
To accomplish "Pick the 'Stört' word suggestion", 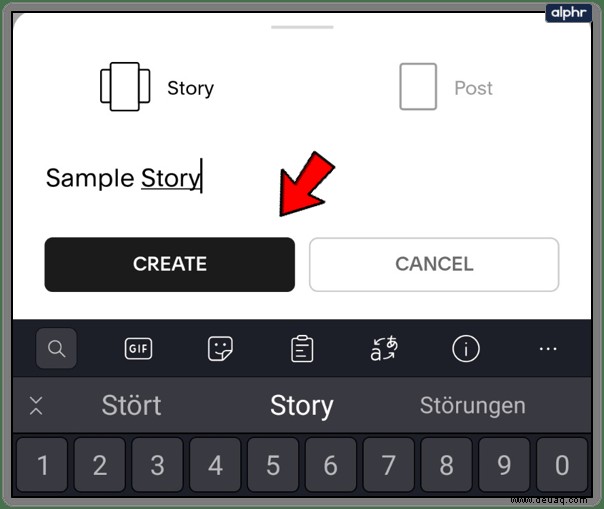I will [131, 405].
